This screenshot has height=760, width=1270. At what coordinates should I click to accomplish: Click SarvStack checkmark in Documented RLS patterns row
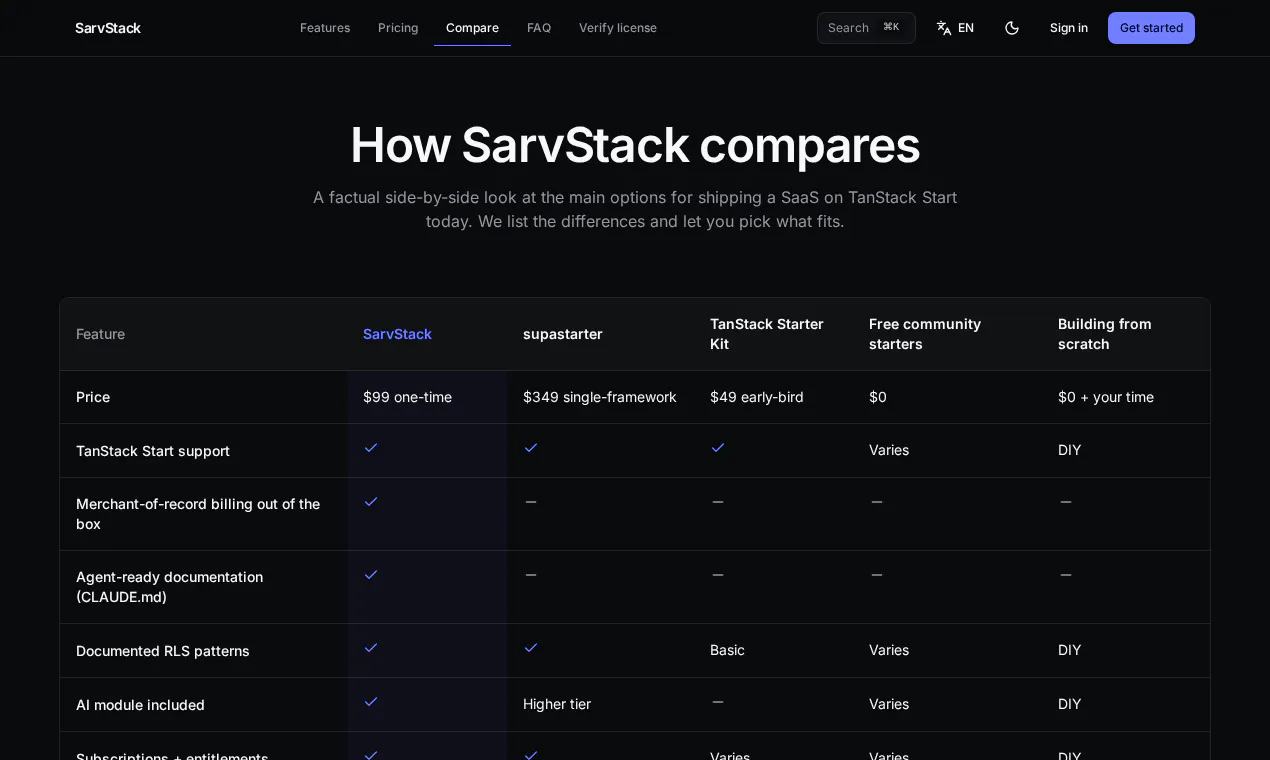[371, 648]
